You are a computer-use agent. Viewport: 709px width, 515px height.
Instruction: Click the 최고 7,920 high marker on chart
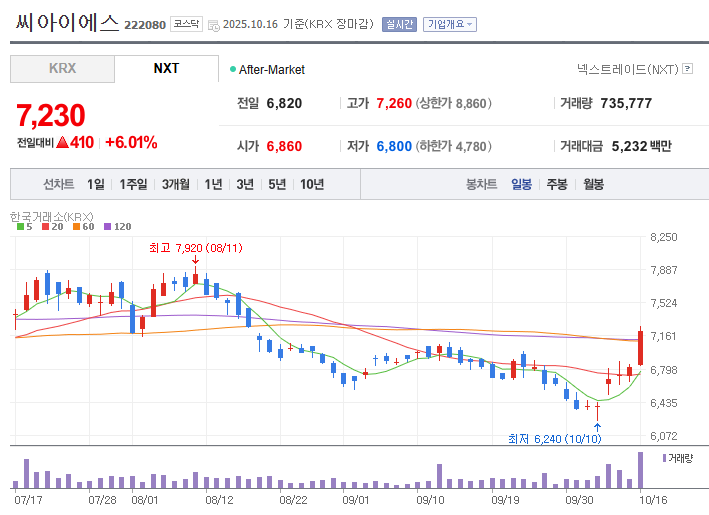(x=195, y=248)
